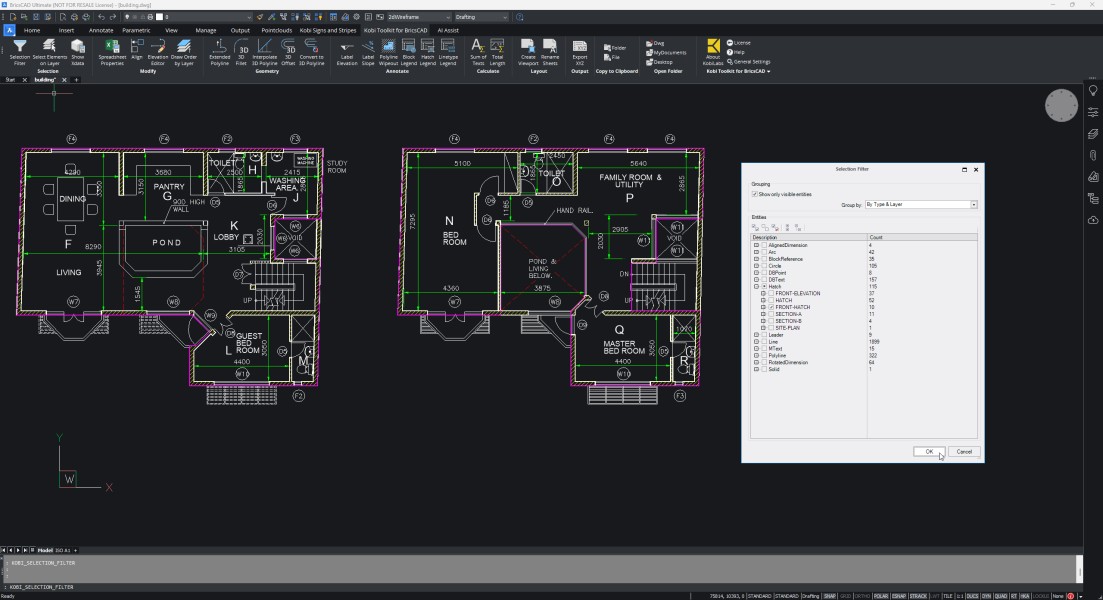
Task: Toggle ESNAP in the status bar
Action: 899,596
